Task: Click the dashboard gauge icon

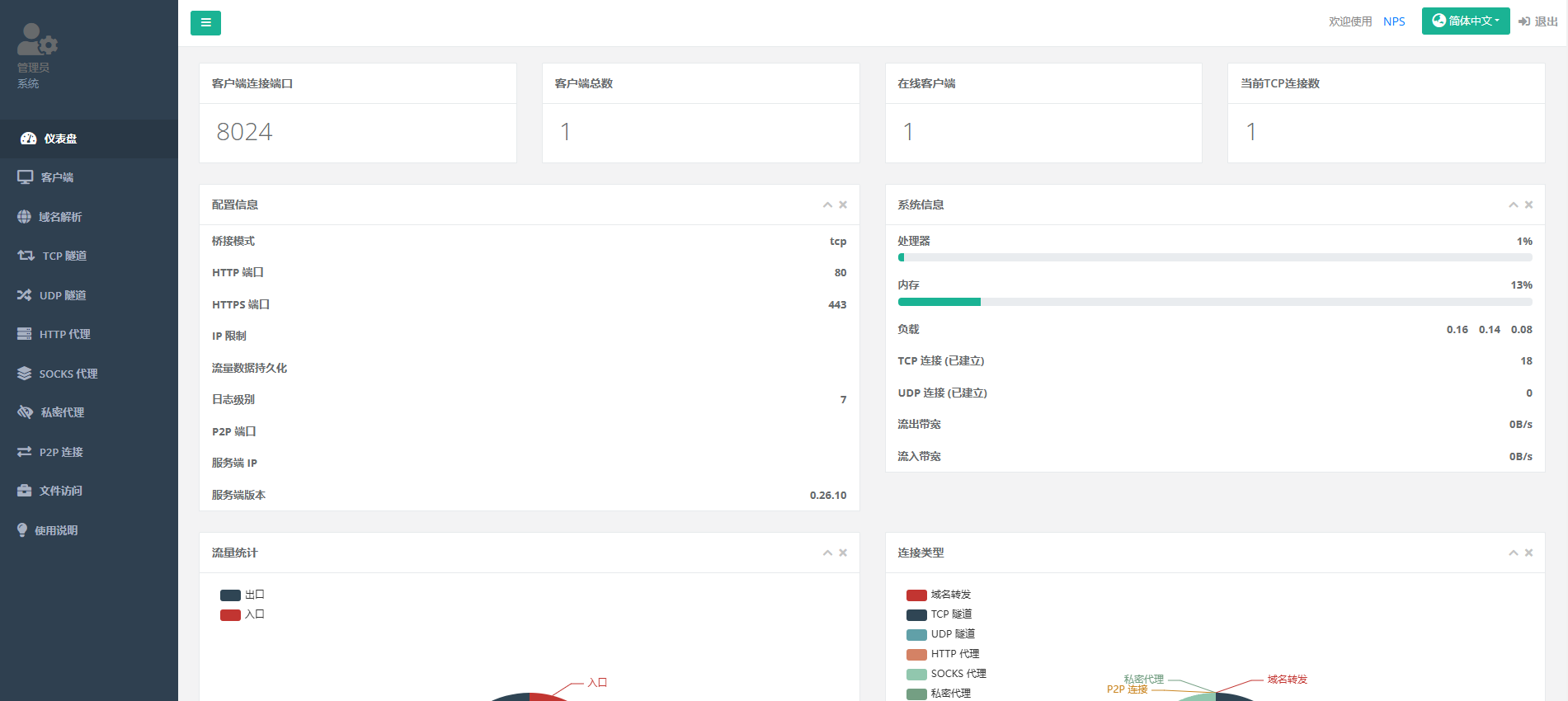Action: pyautogui.click(x=28, y=139)
